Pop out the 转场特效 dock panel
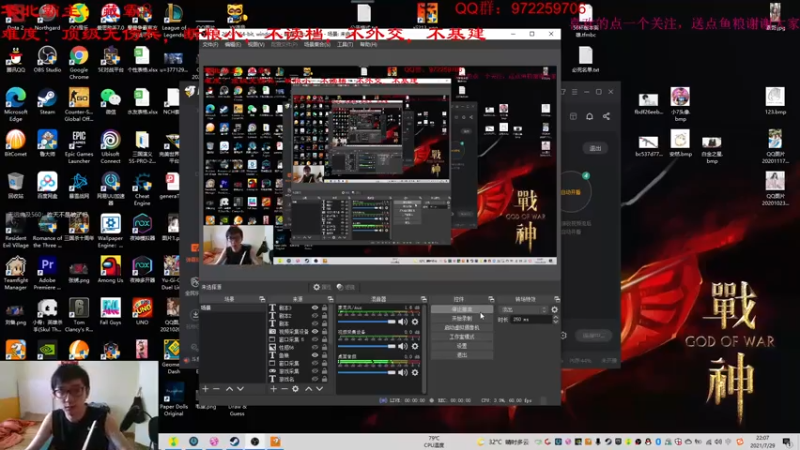 point(557,299)
